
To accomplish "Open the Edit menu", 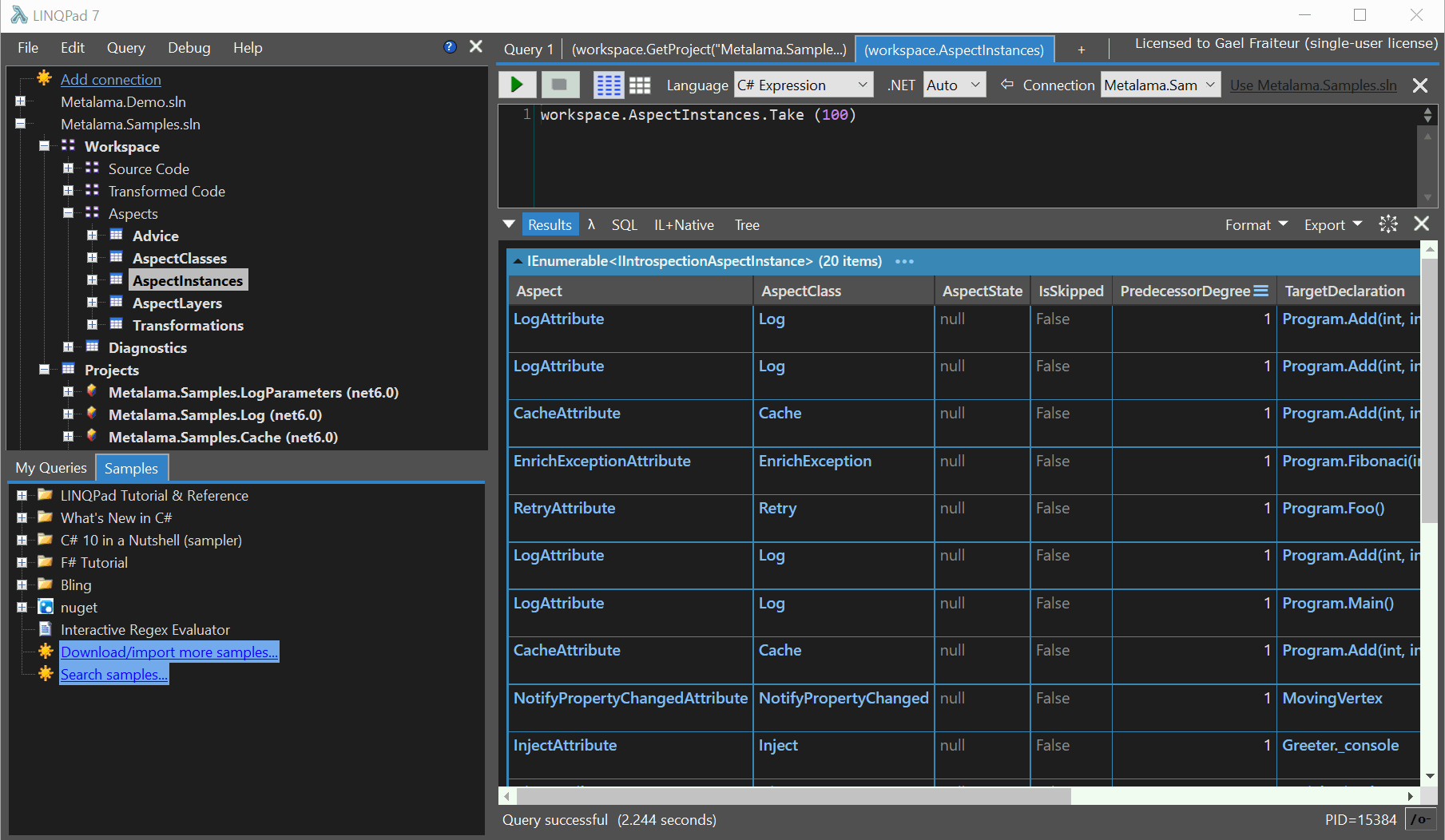I will 73,48.
